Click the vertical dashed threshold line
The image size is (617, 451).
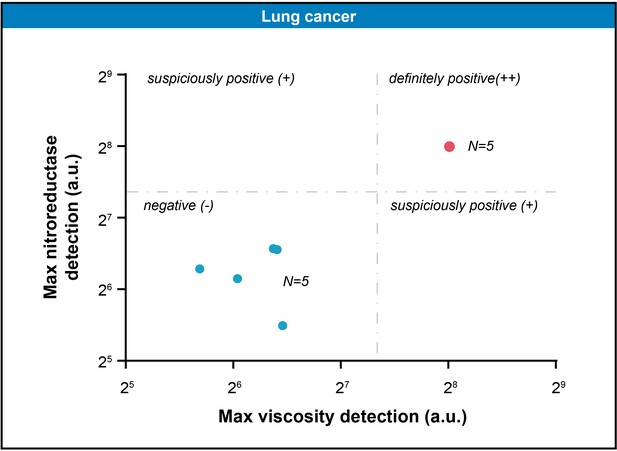pos(377,213)
